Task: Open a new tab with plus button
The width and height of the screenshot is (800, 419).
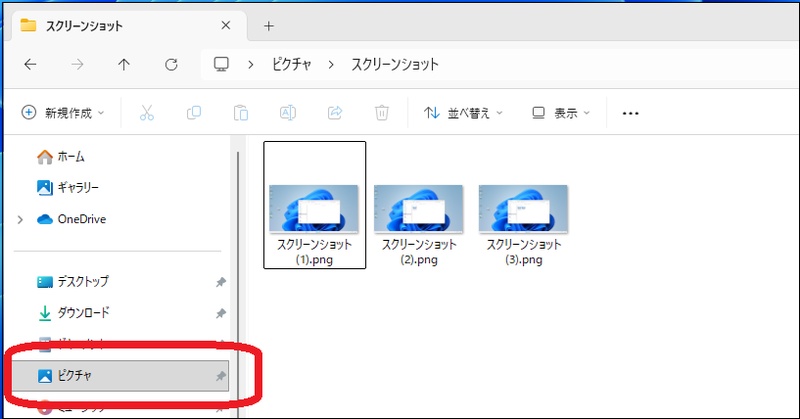Action: [x=269, y=26]
